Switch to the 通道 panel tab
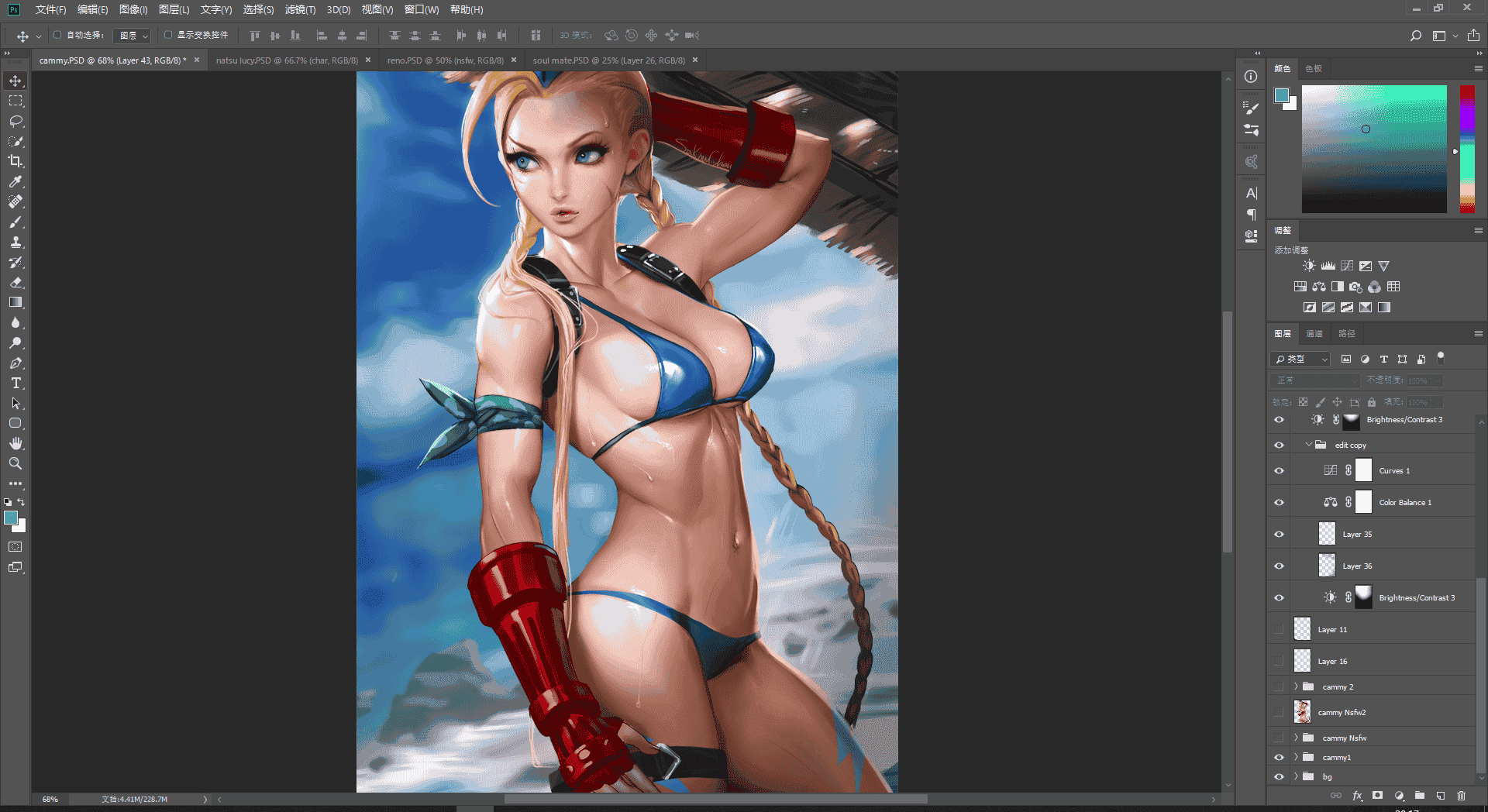Screen dimensions: 1488x812 1314,334
